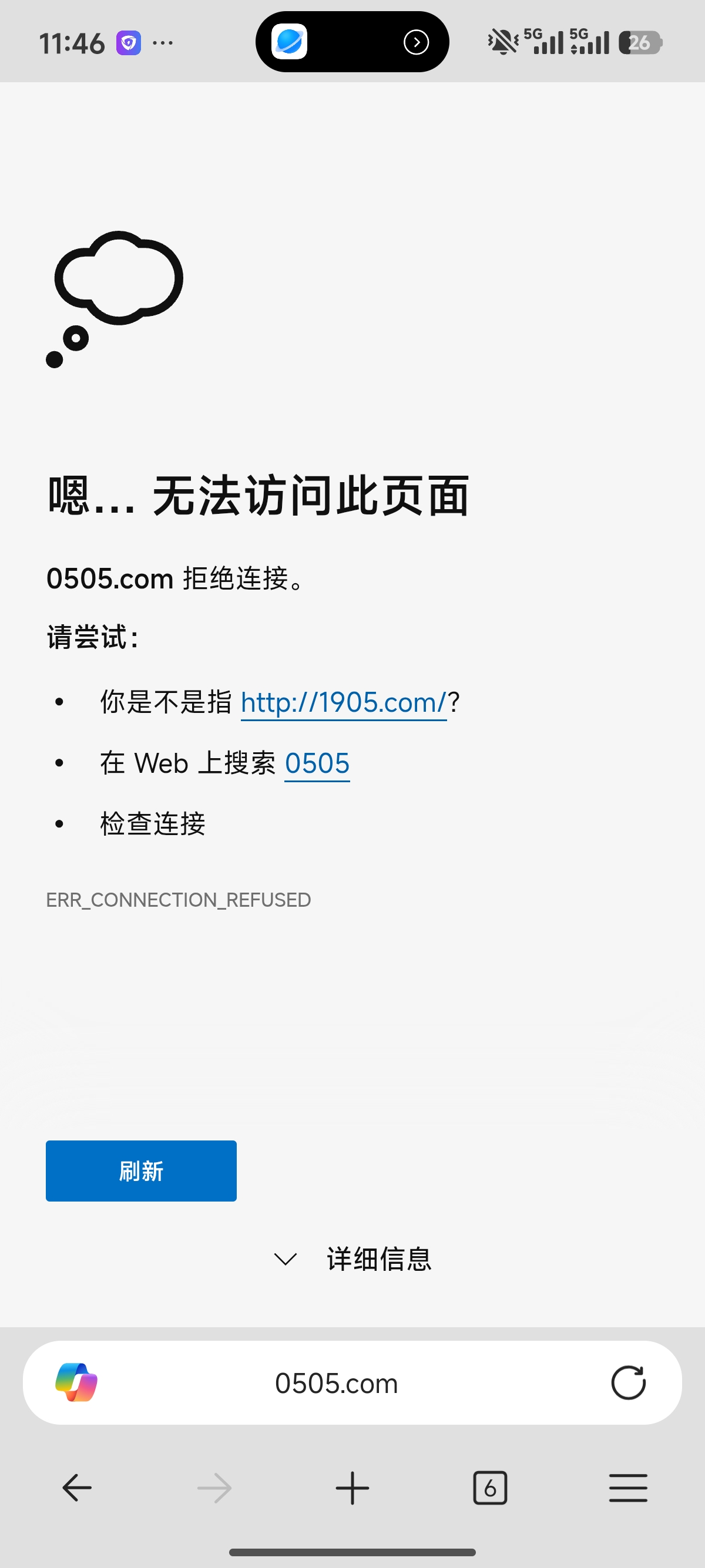Screen dimensions: 705x1568
Task: Click the blue 刷新 button
Action: (x=141, y=1170)
